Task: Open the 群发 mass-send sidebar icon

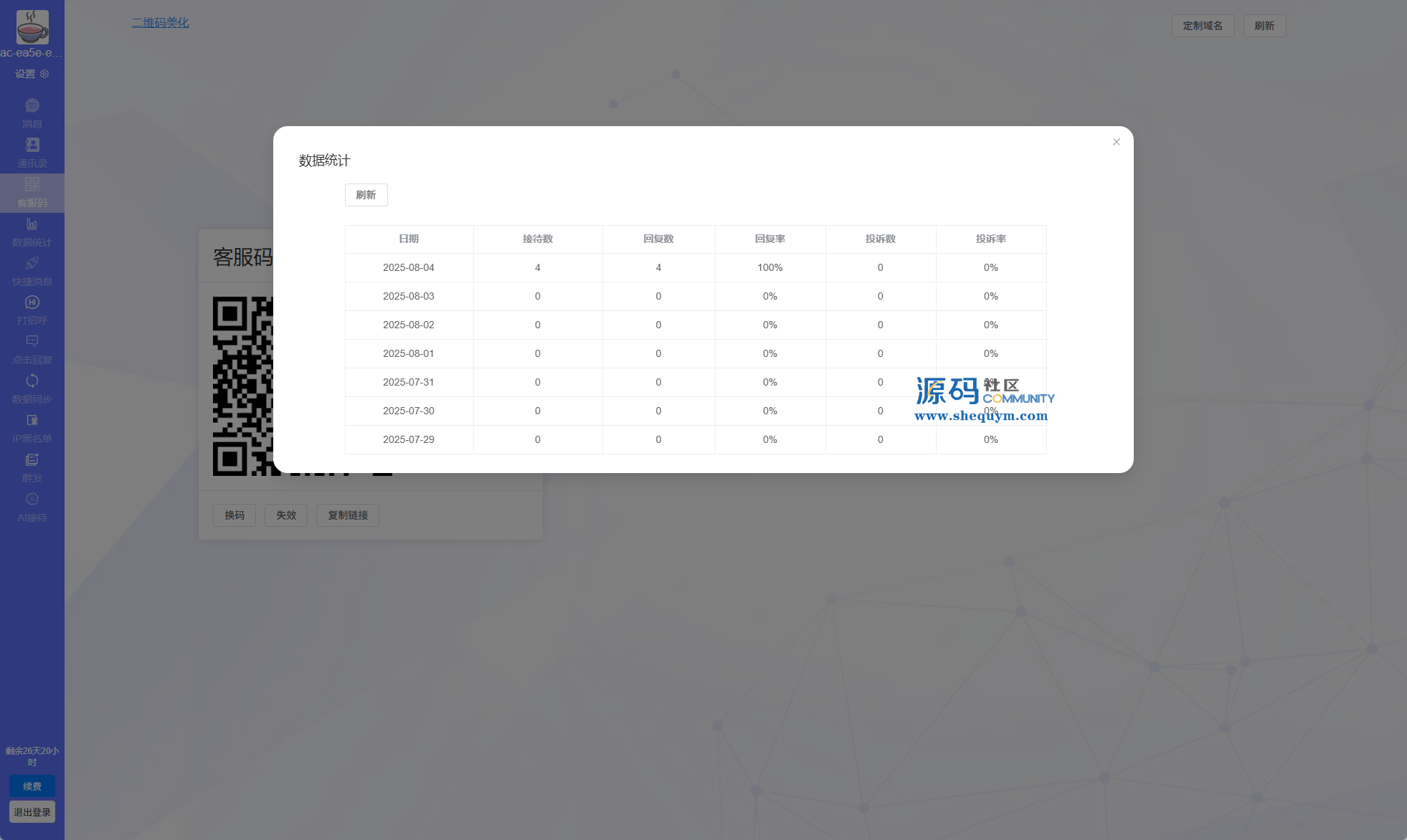Action: [32, 461]
